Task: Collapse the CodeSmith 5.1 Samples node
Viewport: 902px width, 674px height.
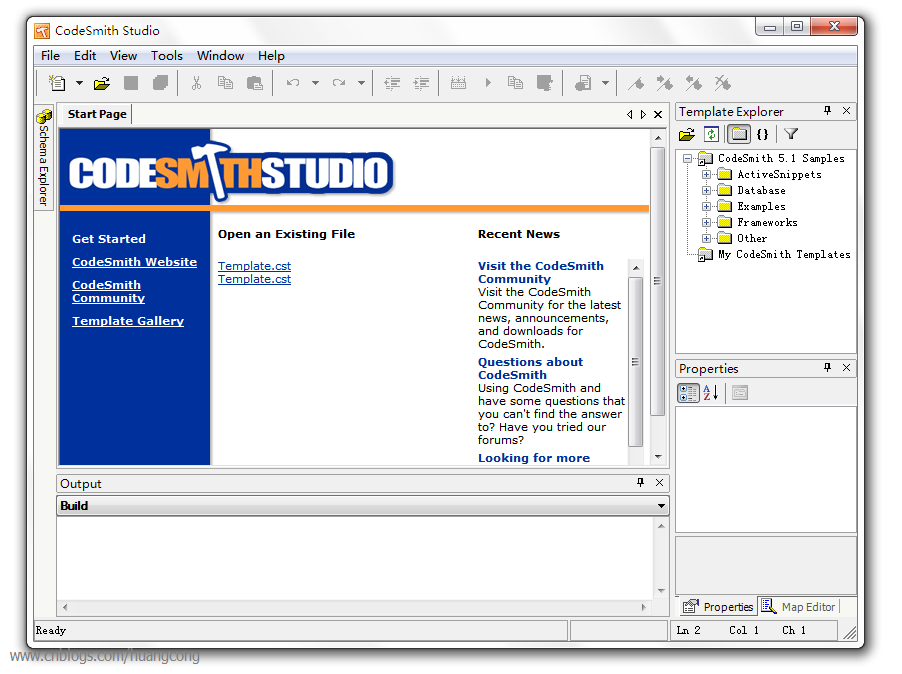Action: (x=687, y=158)
